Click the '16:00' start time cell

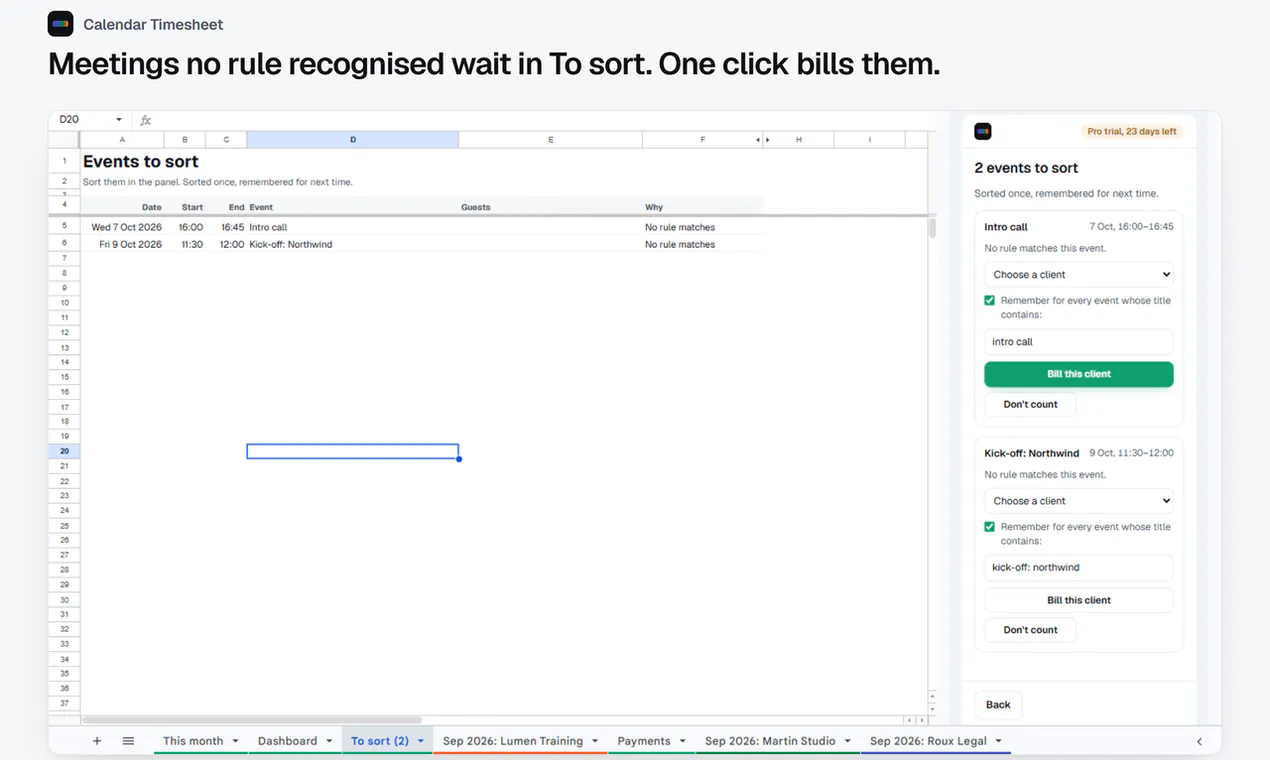point(191,227)
